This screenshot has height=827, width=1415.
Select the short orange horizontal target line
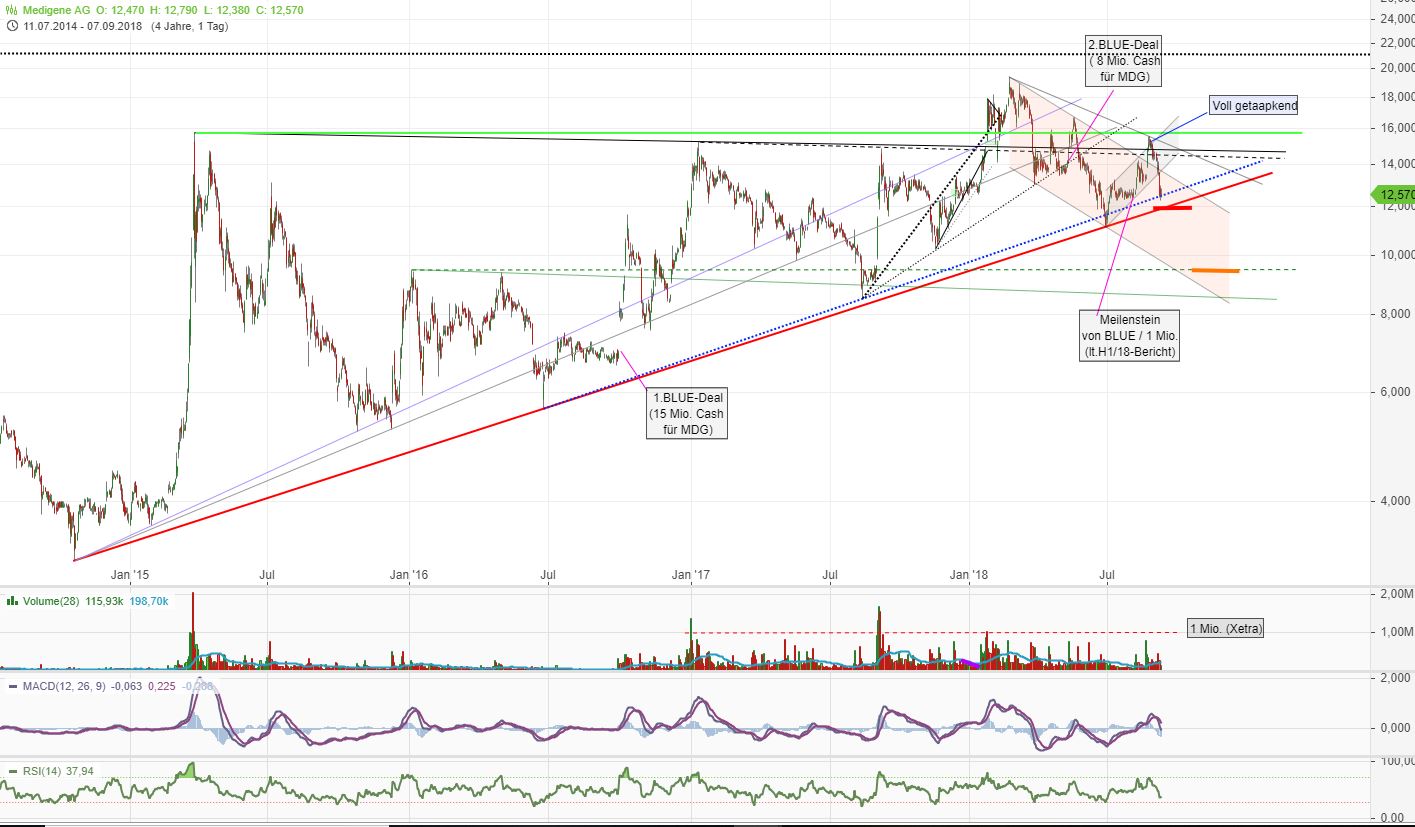(x=1215, y=270)
